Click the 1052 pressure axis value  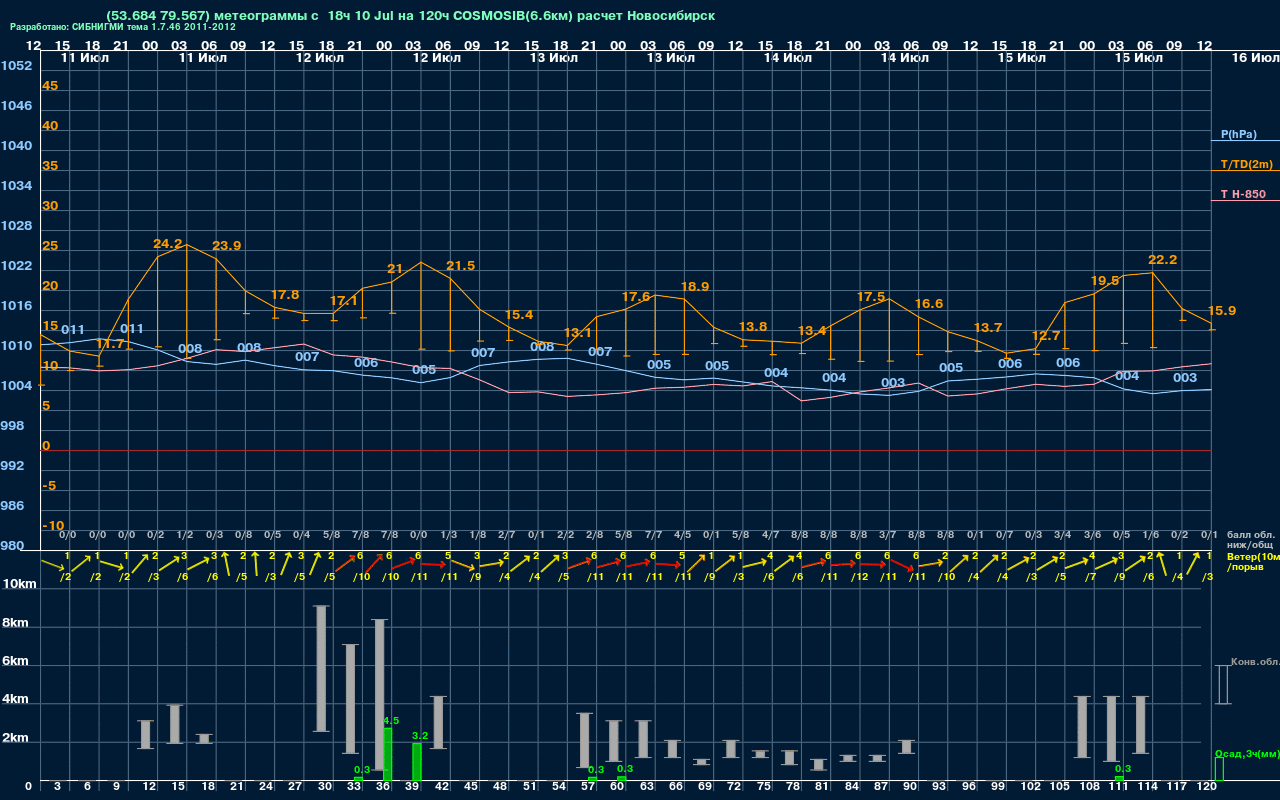[16, 66]
